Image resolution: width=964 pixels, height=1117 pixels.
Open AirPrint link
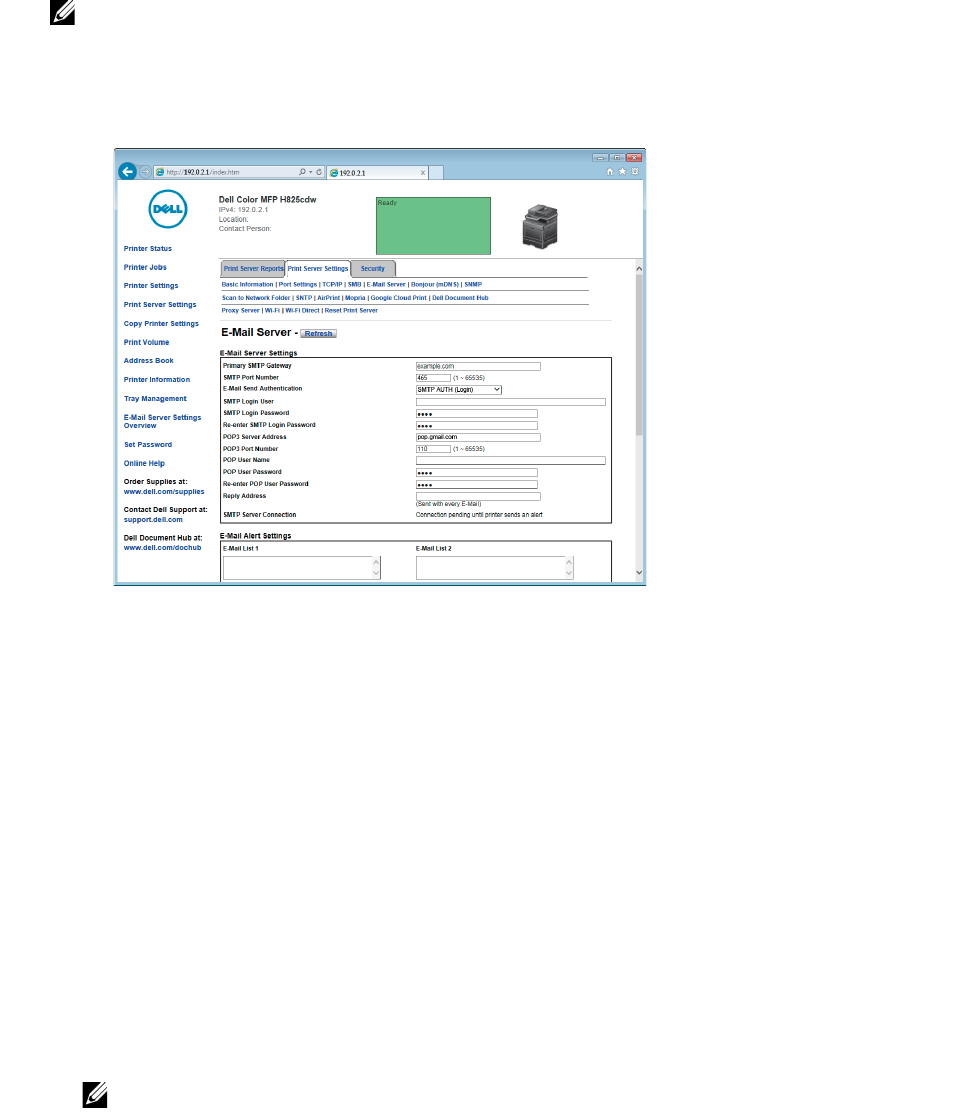click(x=328, y=298)
